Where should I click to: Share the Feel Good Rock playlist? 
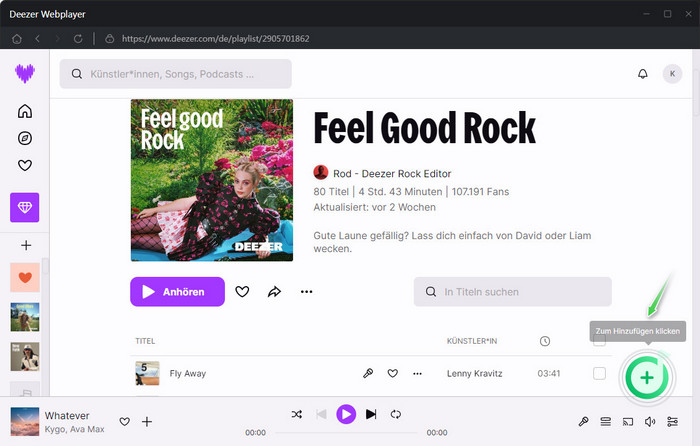274,292
